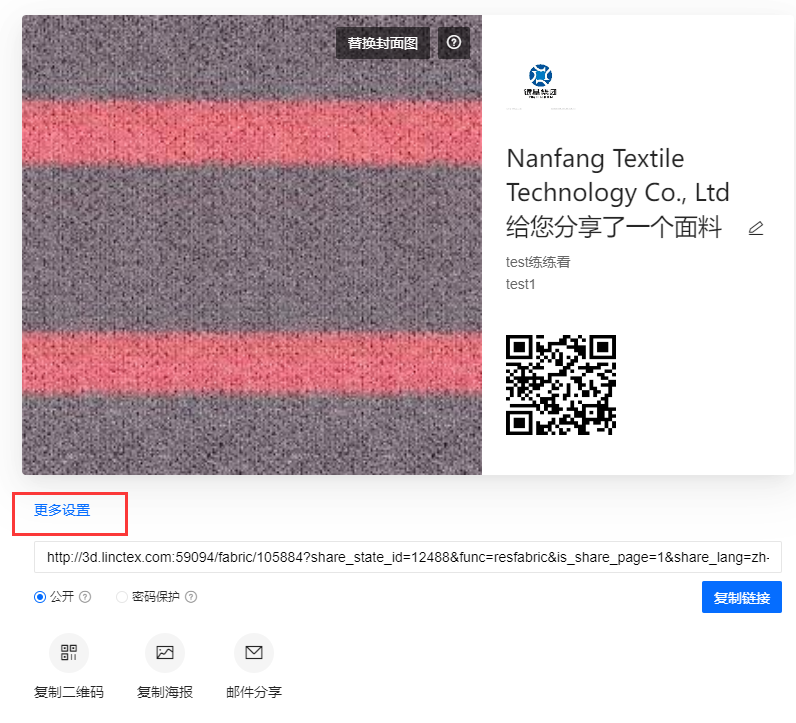Click the pencil edit icon next to title
Screen dimensions: 796x723
point(756,228)
